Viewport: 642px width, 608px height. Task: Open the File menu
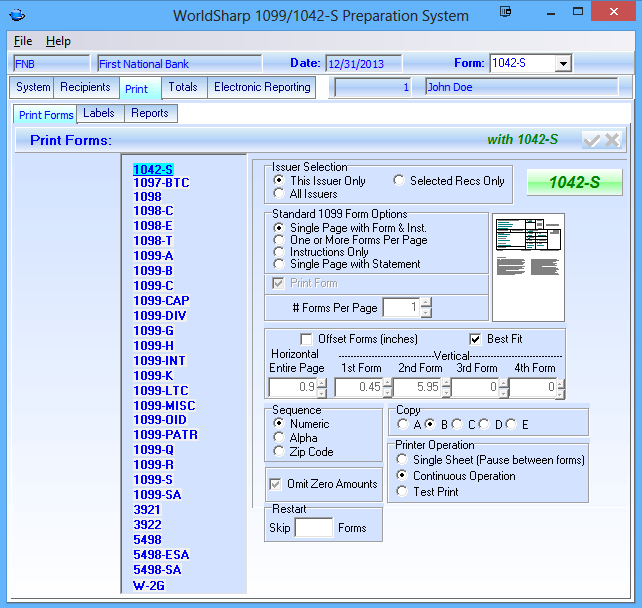coord(23,41)
